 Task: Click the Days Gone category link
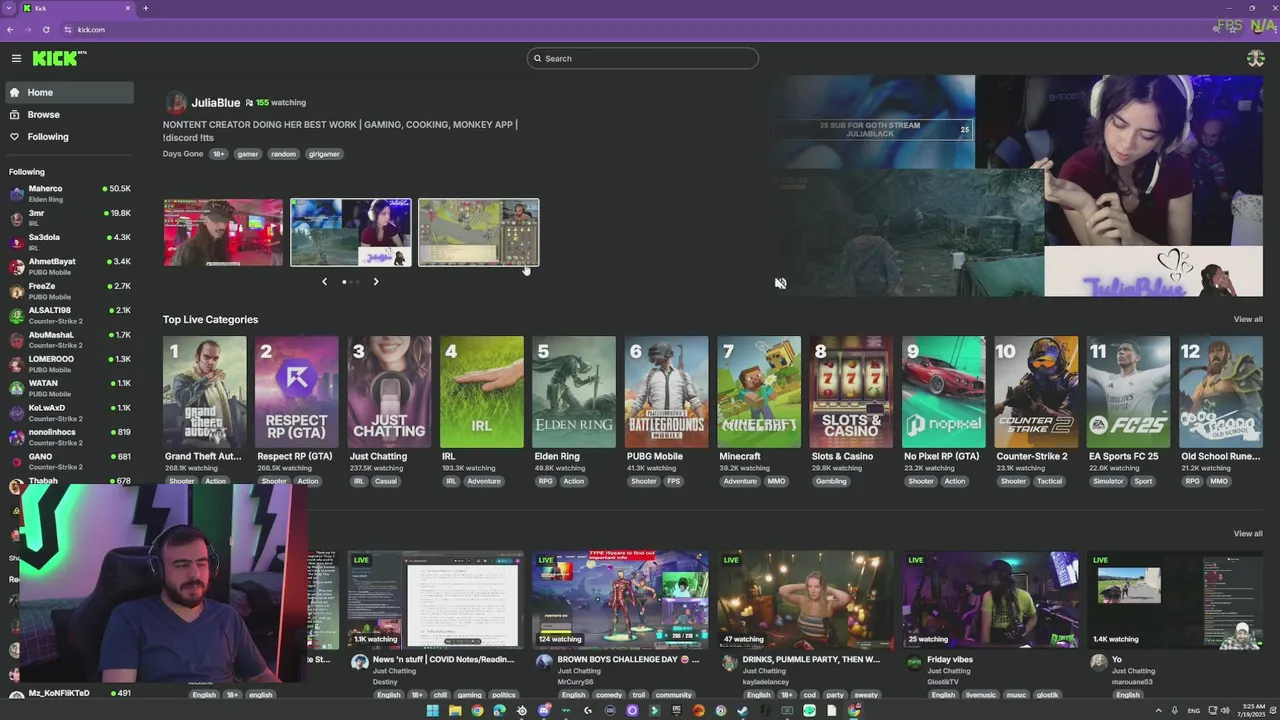pos(183,154)
